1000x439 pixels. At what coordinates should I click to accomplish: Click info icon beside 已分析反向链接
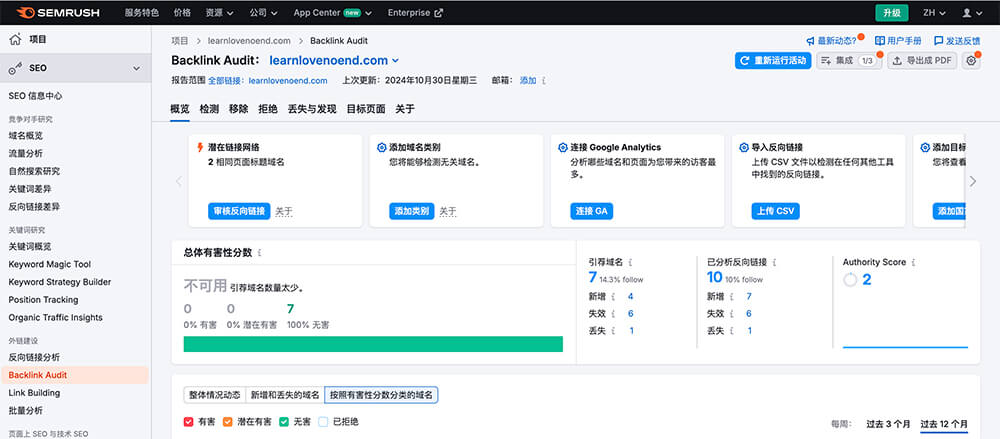coord(773,262)
